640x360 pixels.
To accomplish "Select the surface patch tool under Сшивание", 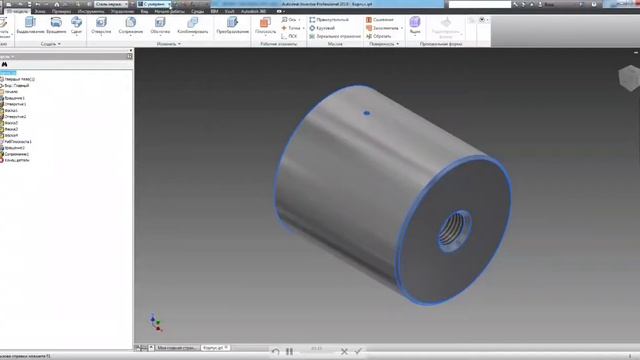I will click(x=382, y=28).
